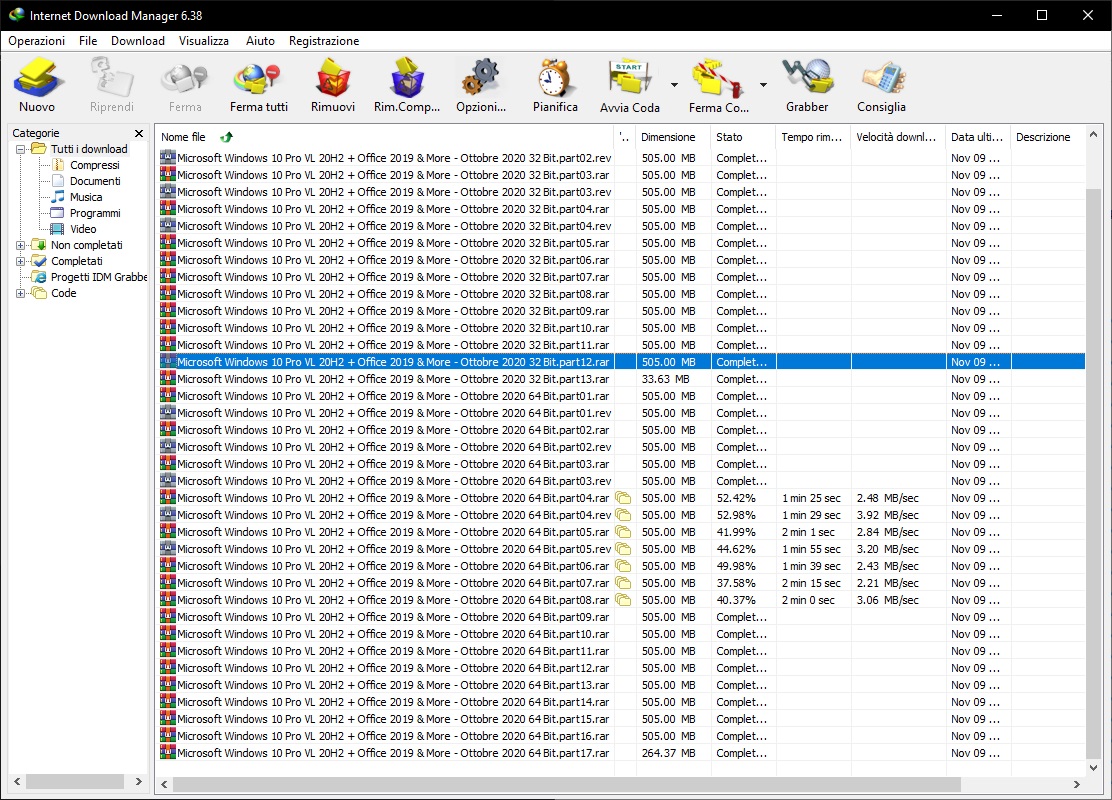
Task: Open the Download menu
Action: tap(138, 41)
